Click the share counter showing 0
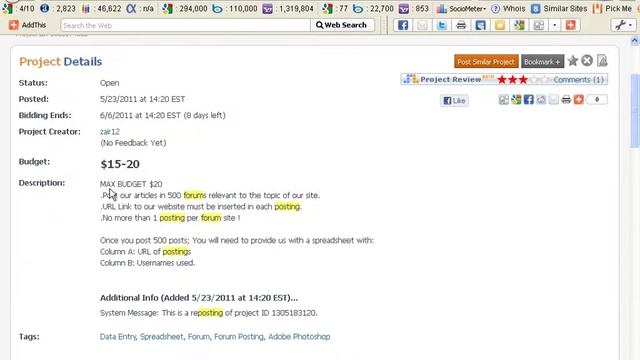The image size is (640, 360). click(597, 100)
